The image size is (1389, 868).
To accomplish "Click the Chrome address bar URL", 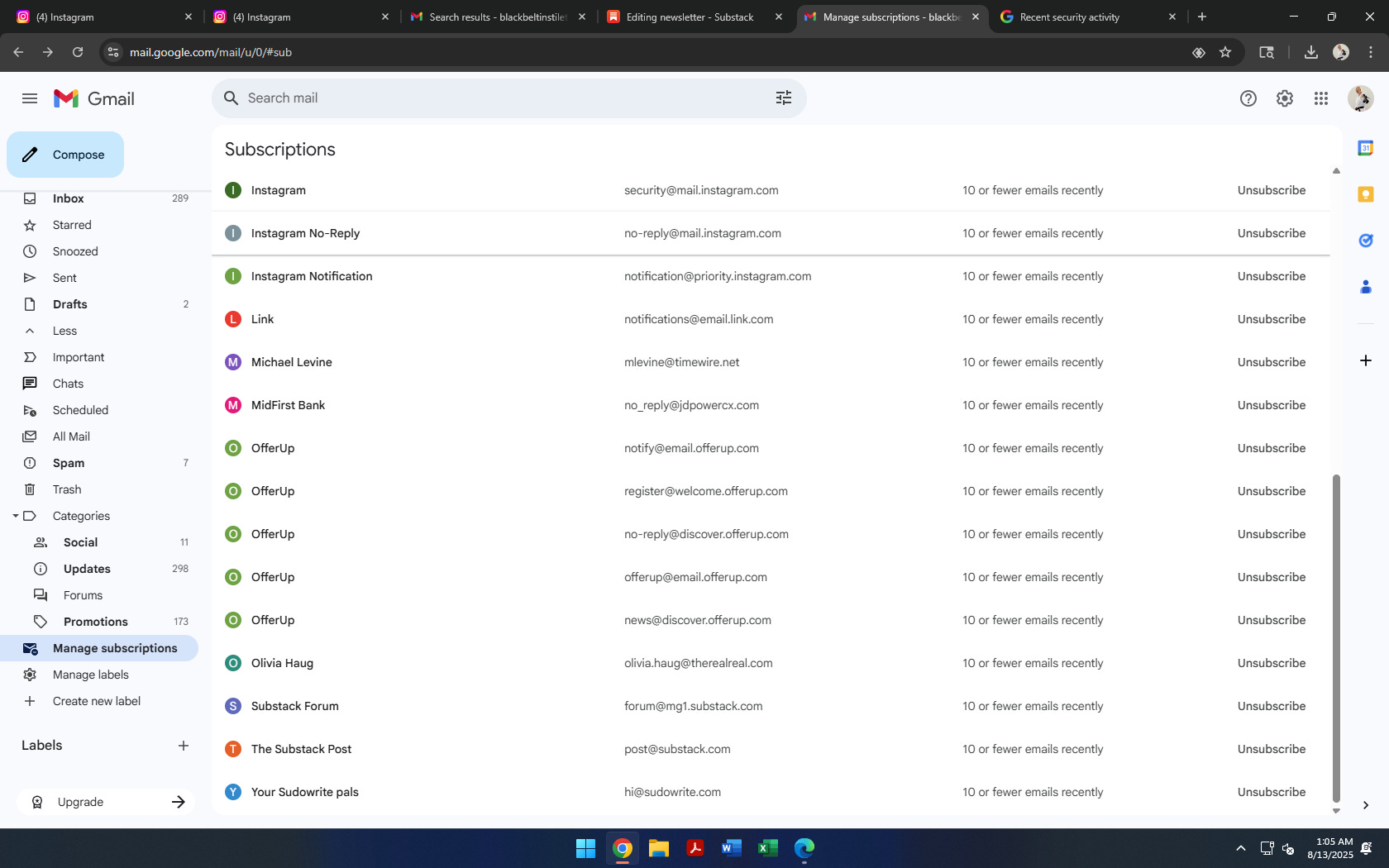I will (211, 52).
